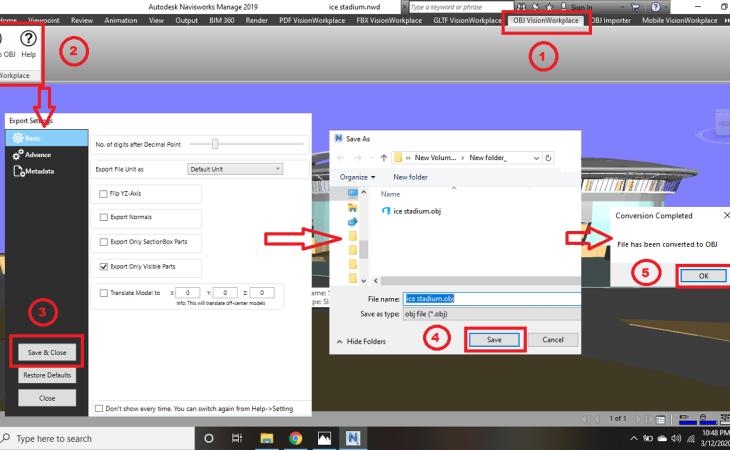Click the shopping cart icon in title bar
This screenshot has width=730, height=450.
point(635,7)
